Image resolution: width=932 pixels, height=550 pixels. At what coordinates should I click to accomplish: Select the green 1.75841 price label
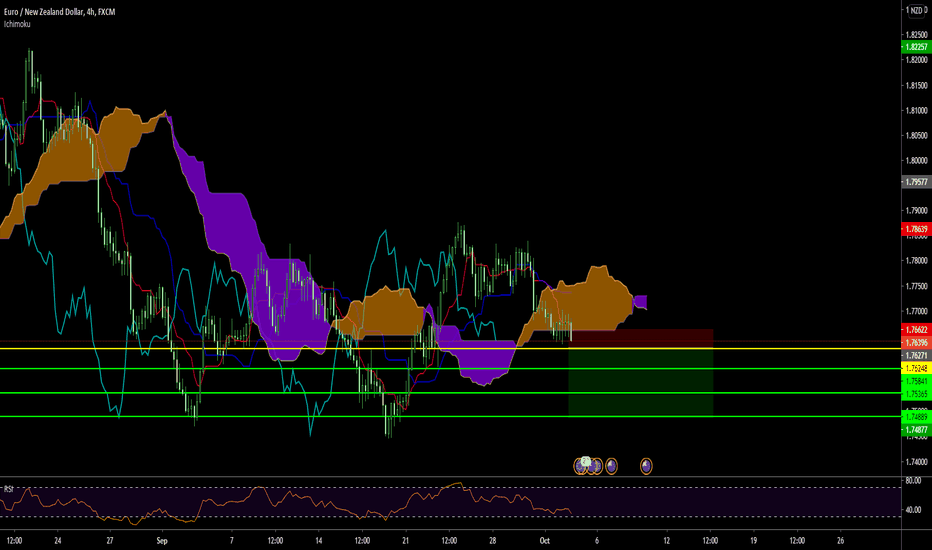[x=916, y=381]
